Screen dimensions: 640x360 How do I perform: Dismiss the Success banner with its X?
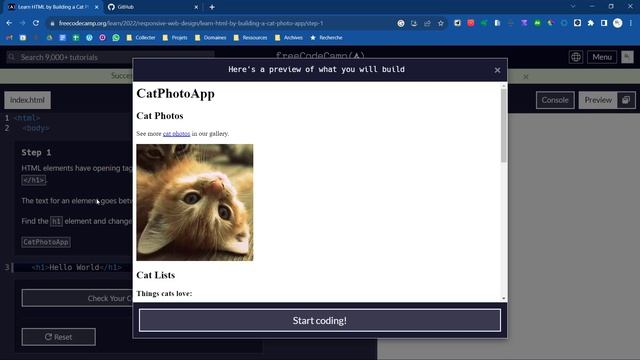pos(526,77)
